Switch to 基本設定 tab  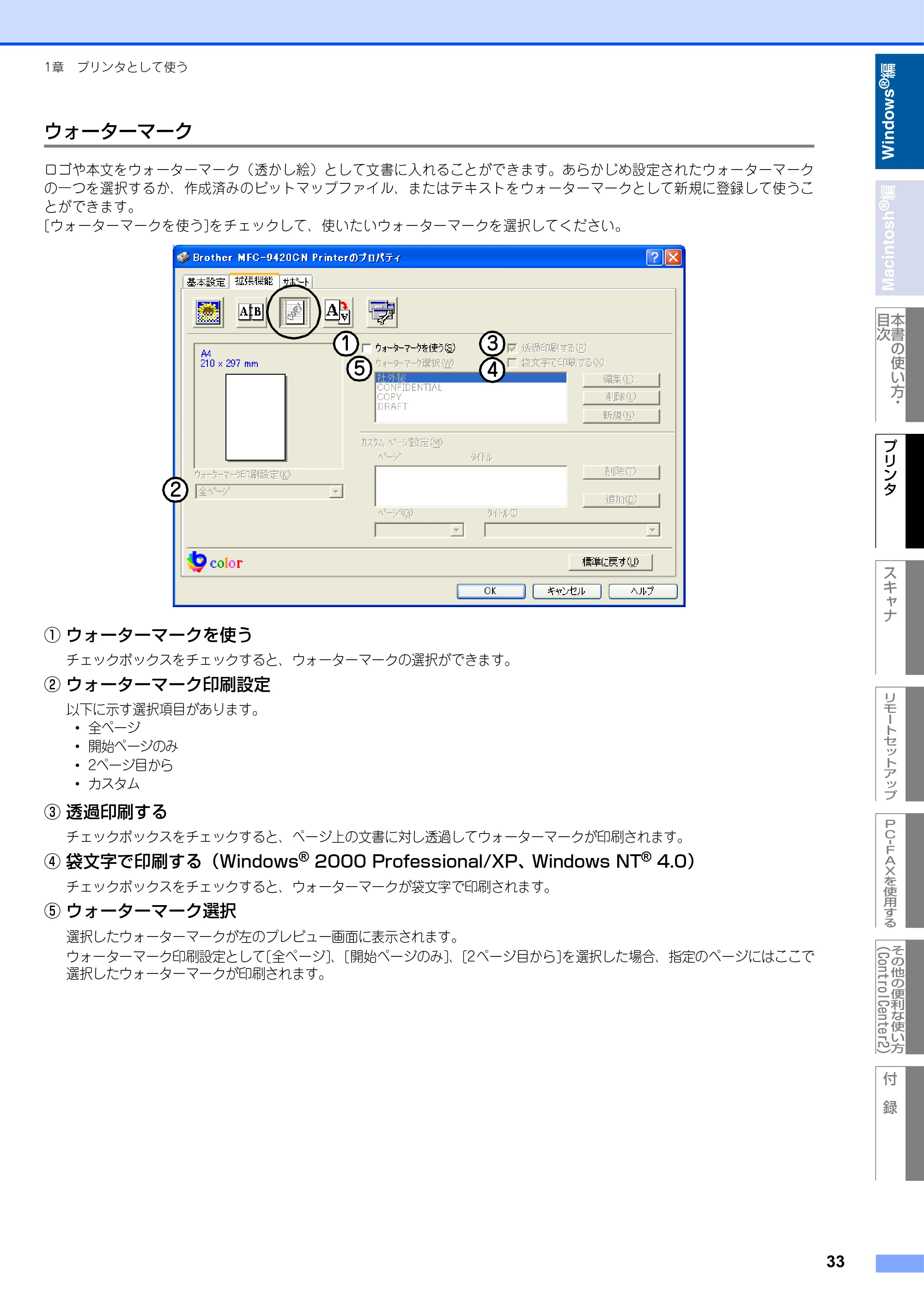pos(206,282)
